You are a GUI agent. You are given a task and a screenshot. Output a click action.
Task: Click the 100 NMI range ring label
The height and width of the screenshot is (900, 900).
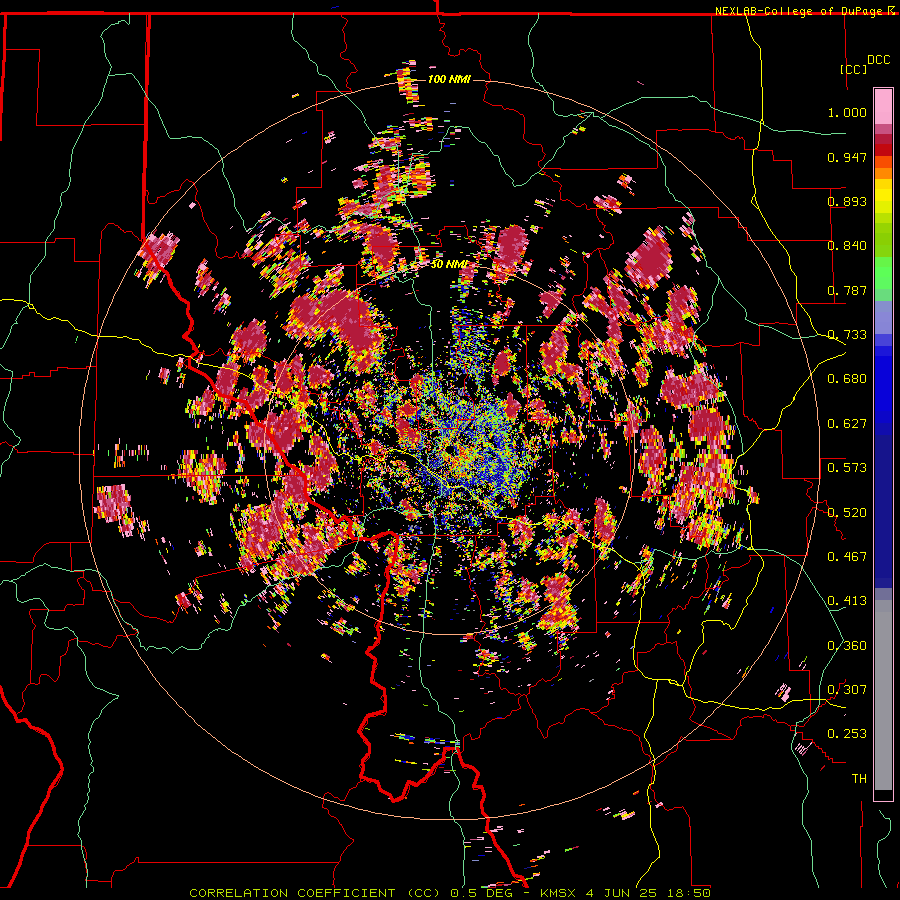[449, 79]
